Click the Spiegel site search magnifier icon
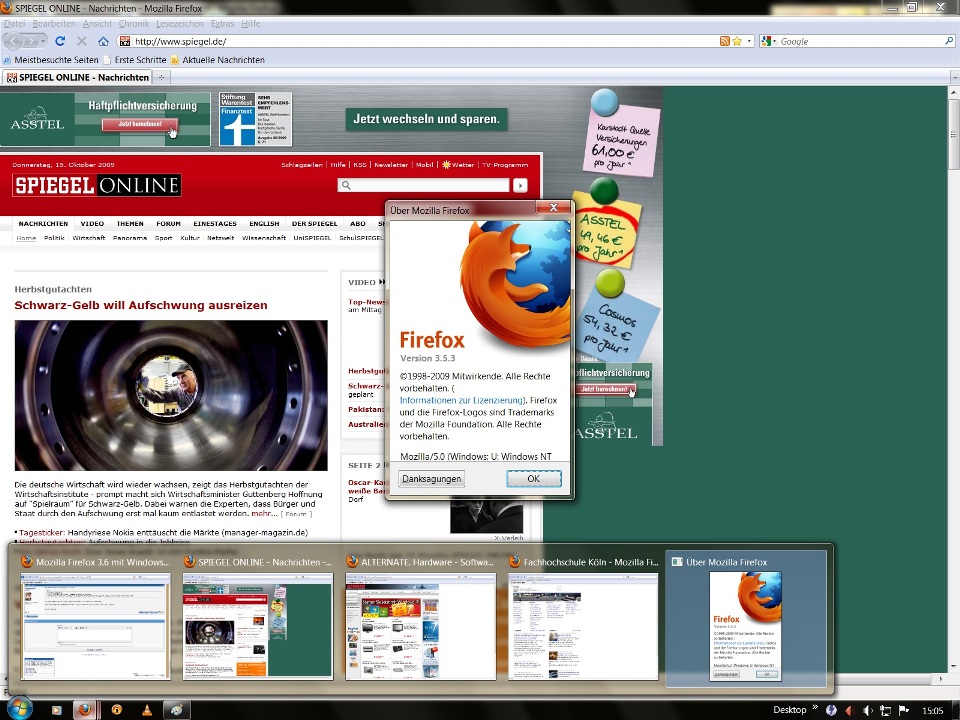The width and height of the screenshot is (960, 720). (347, 185)
